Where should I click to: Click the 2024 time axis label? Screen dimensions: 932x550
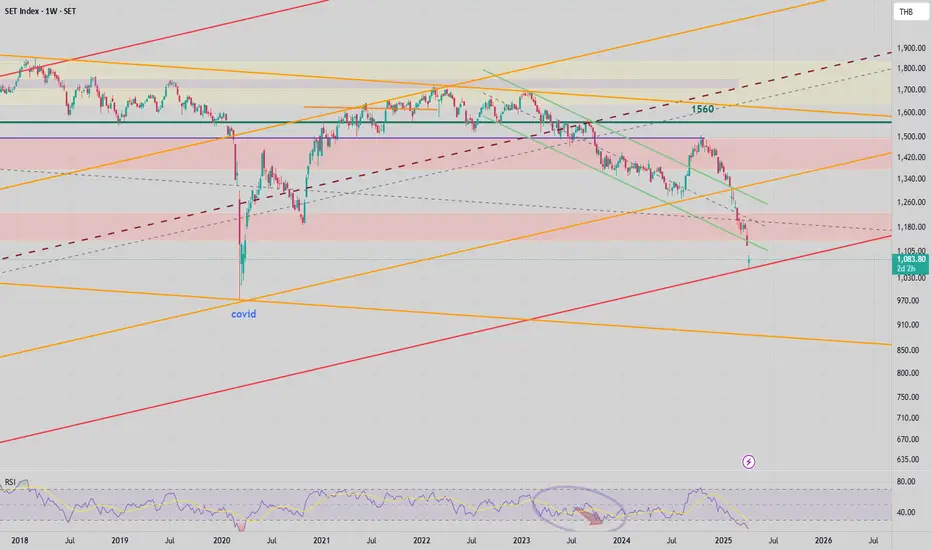[x=622, y=540]
